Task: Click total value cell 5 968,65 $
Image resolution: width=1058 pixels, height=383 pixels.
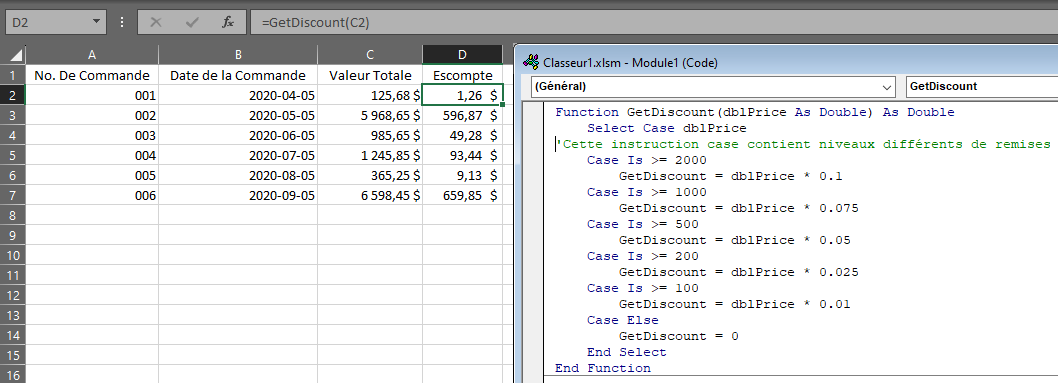Action: (x=370, y=115)
